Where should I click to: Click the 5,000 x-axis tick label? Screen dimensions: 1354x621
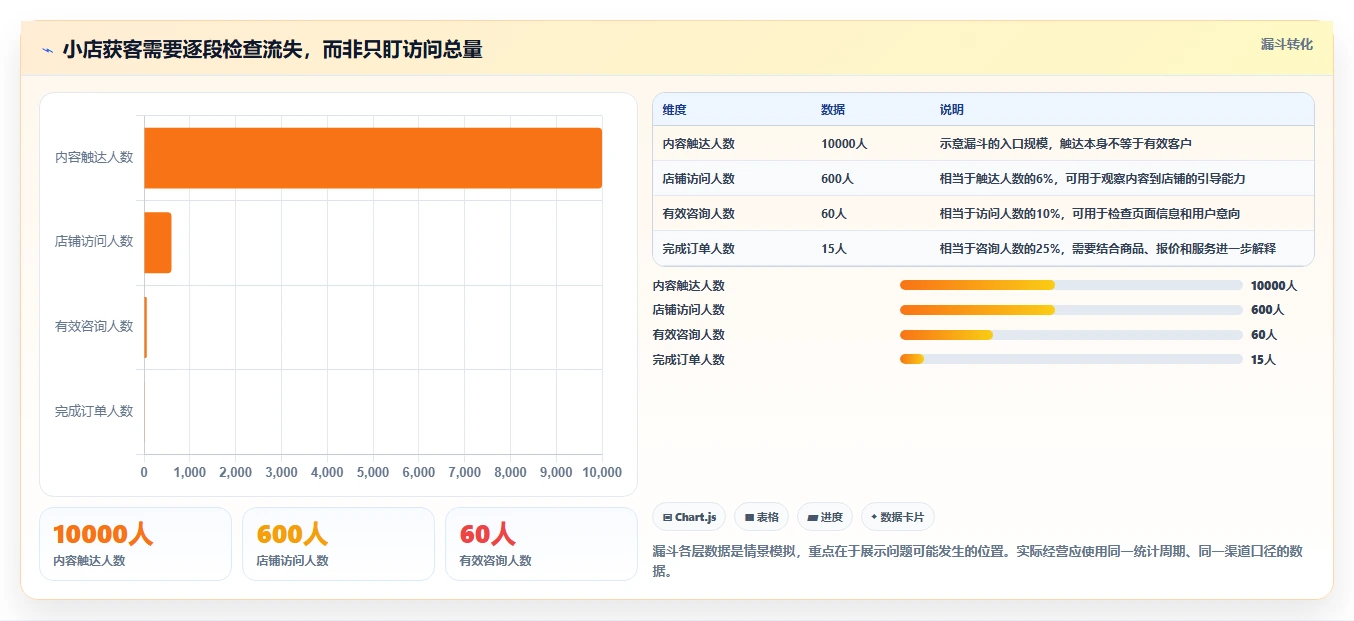click(x=373, y=473)
